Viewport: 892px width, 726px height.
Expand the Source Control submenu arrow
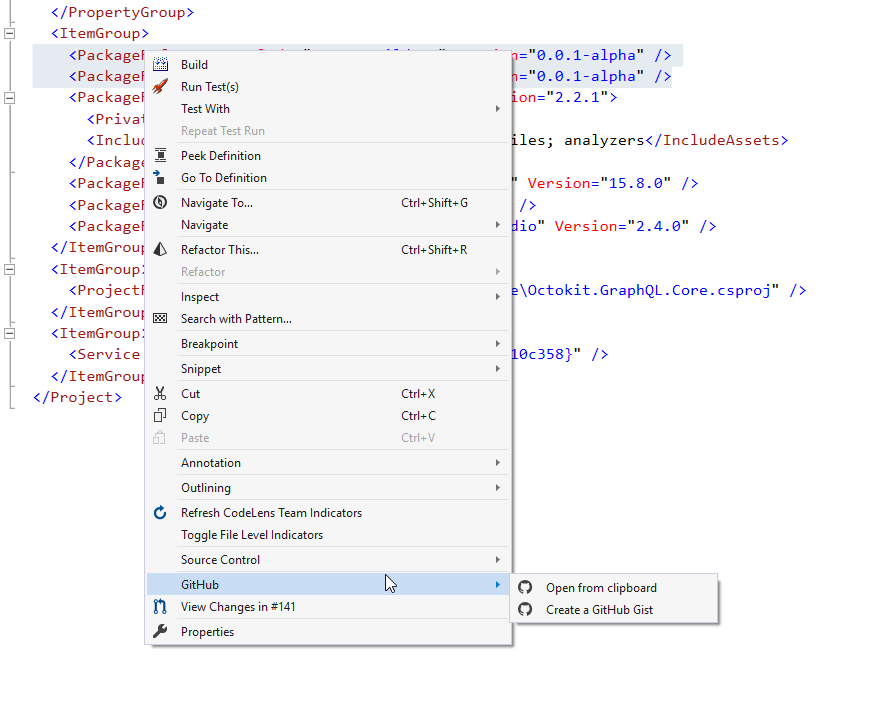pyautogui.click(x=498, y=560)
